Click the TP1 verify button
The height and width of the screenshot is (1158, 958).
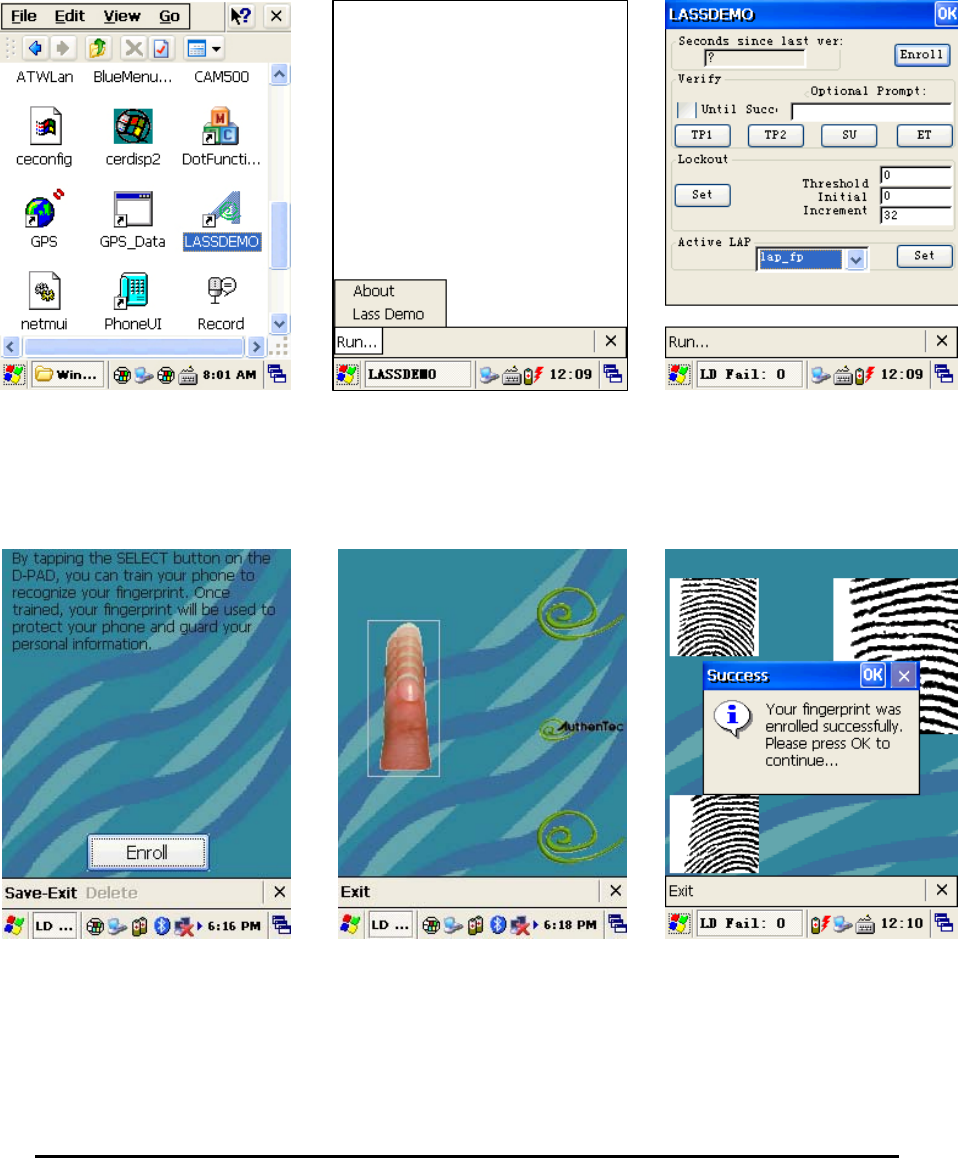coord(702,135)
